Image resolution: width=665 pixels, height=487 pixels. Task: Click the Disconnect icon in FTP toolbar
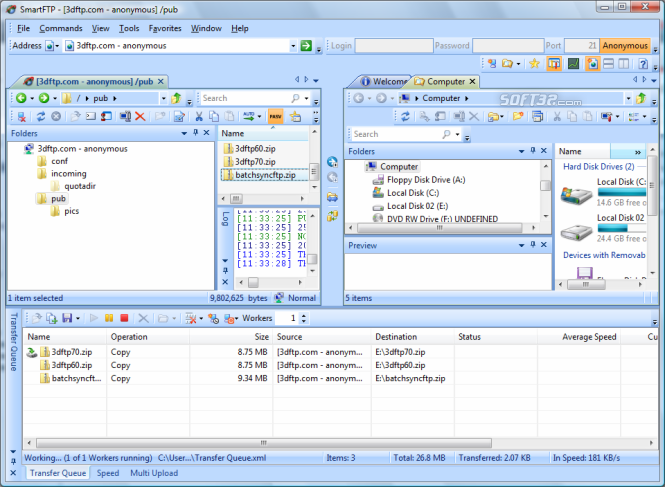(x=22, y=116)
